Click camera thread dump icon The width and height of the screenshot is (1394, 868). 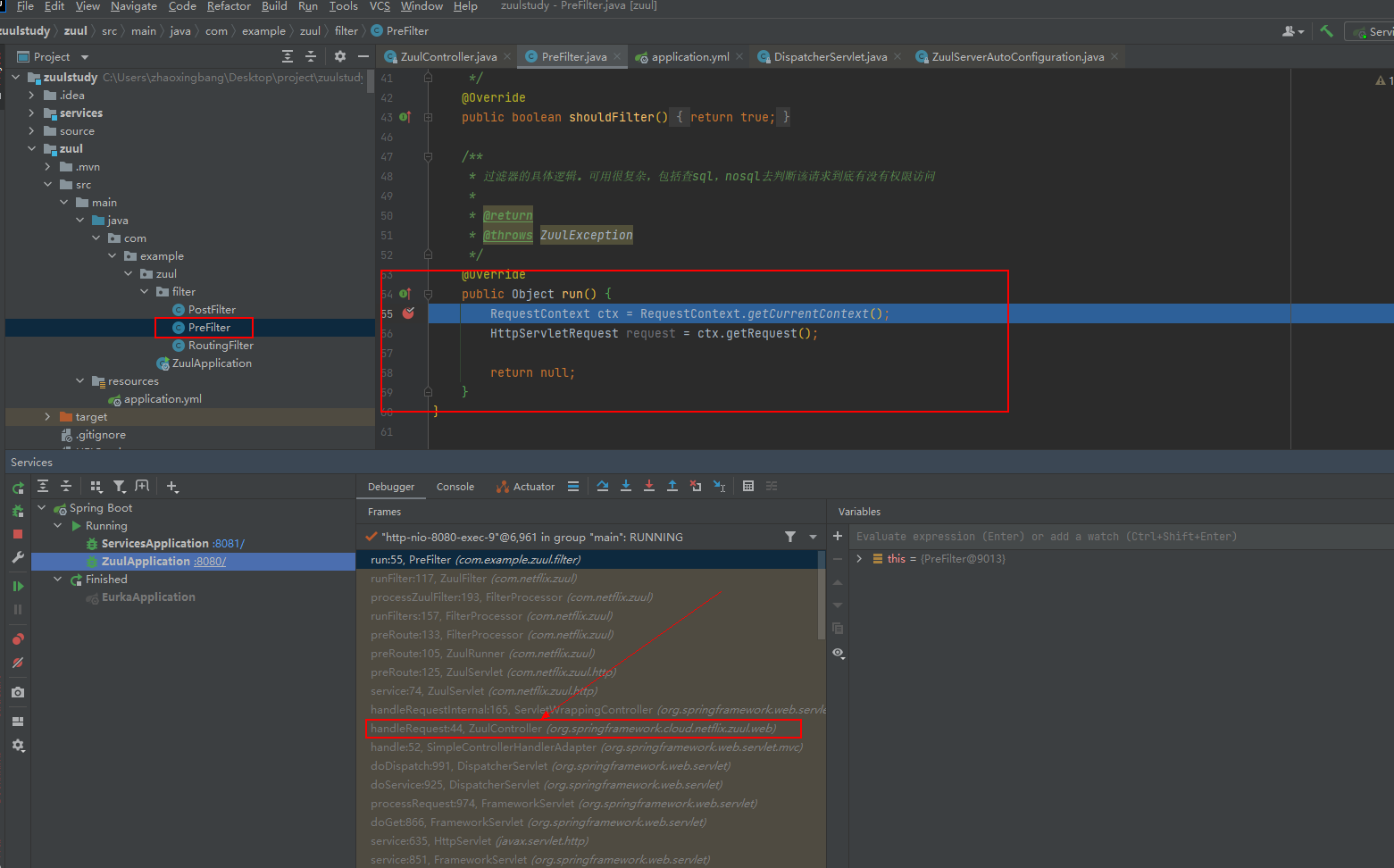click(x=18, y=692)
